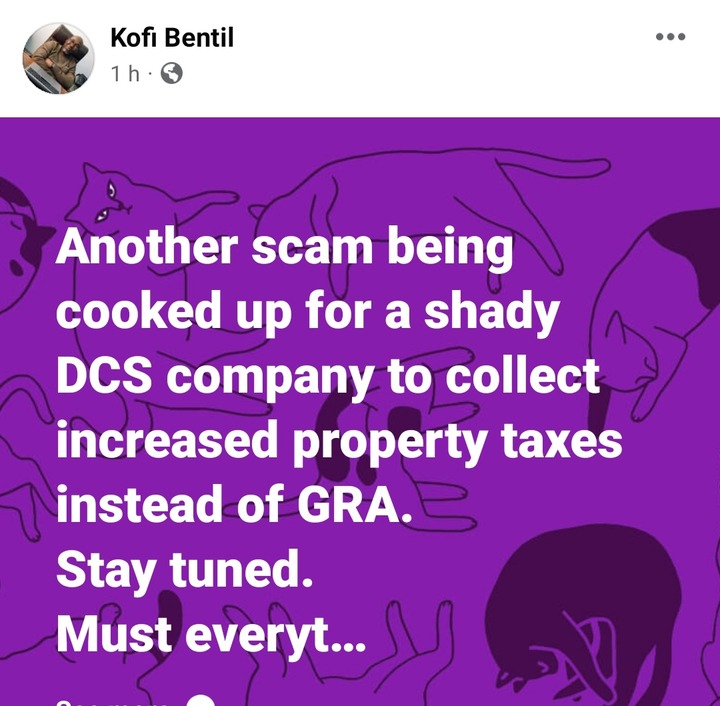Tap the purple post background area

click(360, 412)
